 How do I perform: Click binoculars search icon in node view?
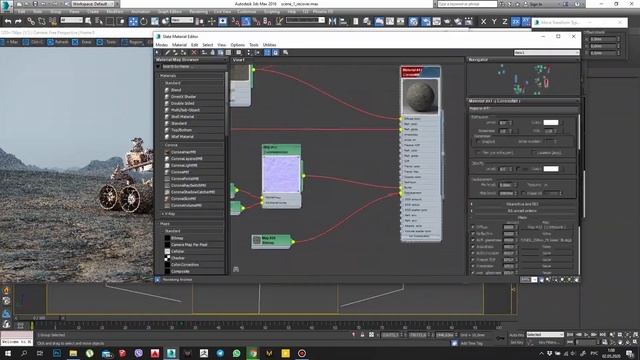[236, 269]
